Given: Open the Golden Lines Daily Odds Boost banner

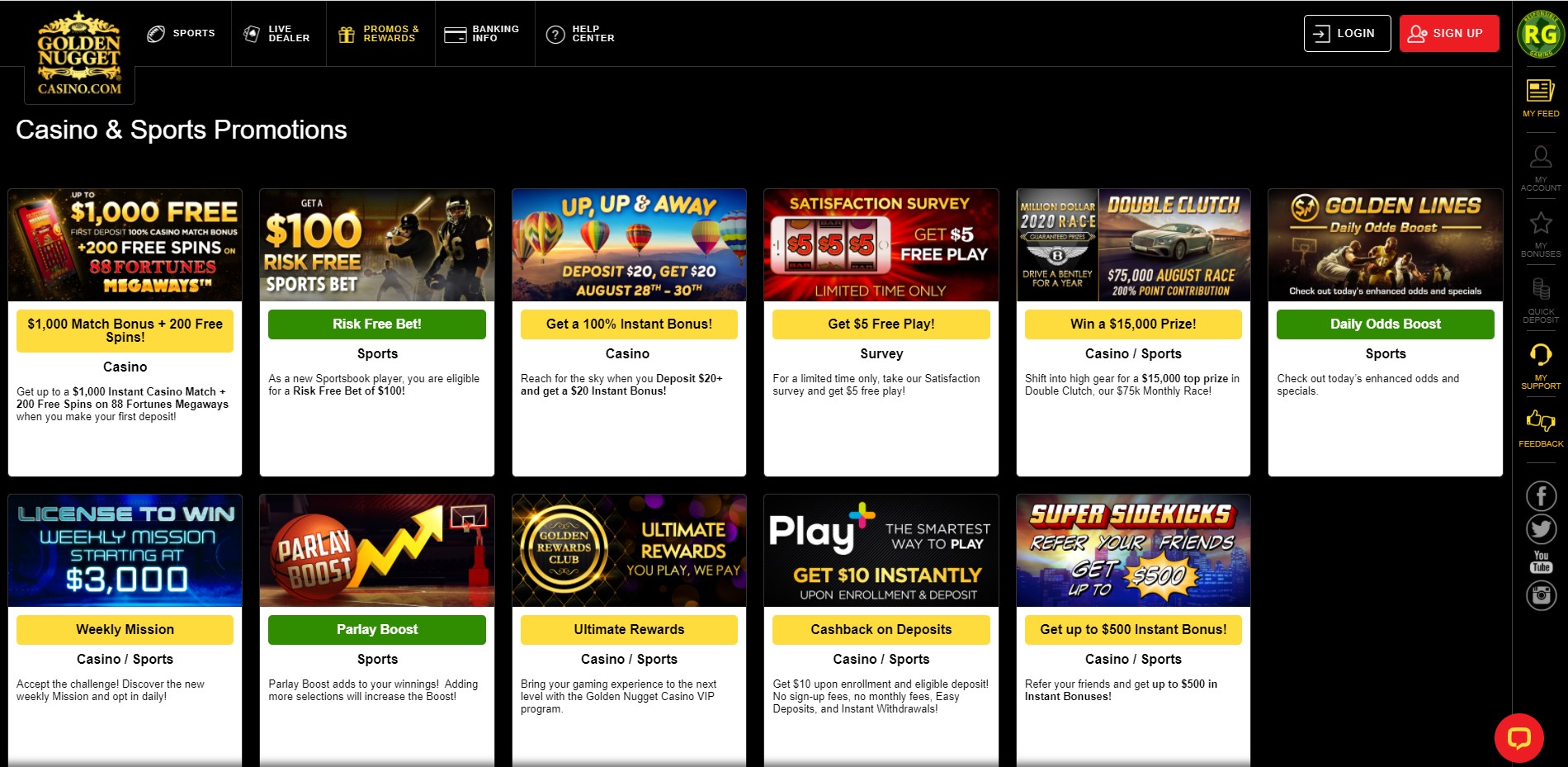Looking at the screenshot, I should click(1386, 245).
